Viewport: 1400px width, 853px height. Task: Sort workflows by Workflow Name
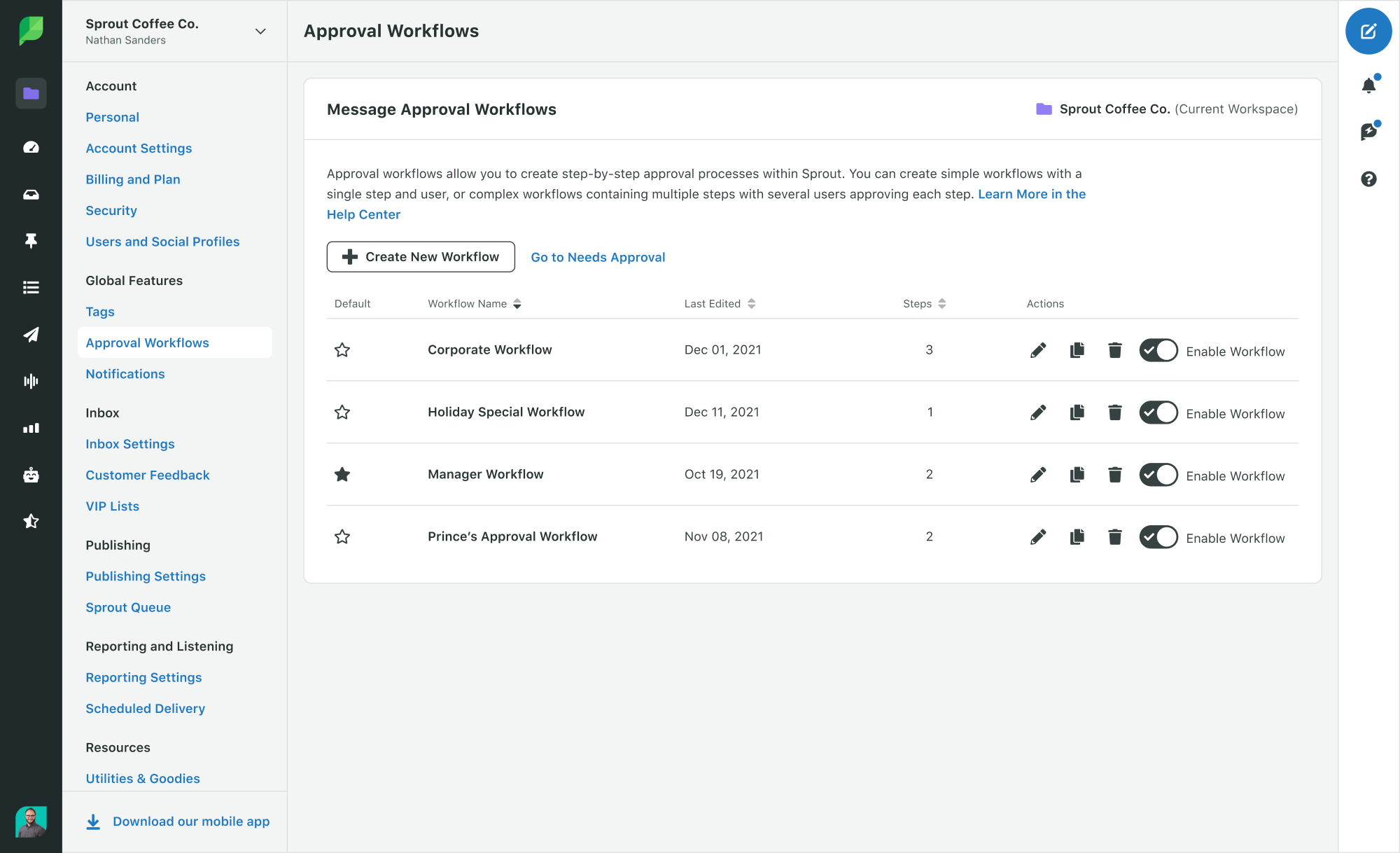[517, 303]
